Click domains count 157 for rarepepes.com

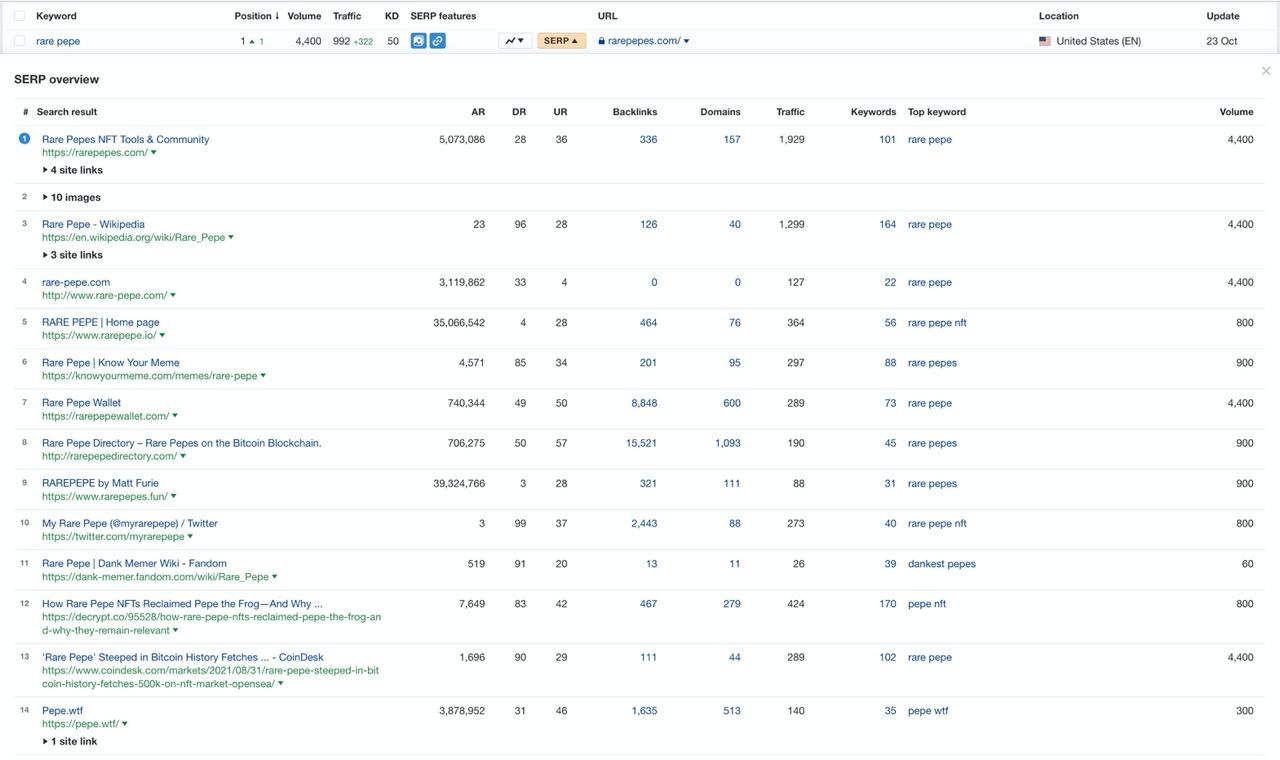tap(732, 139)
